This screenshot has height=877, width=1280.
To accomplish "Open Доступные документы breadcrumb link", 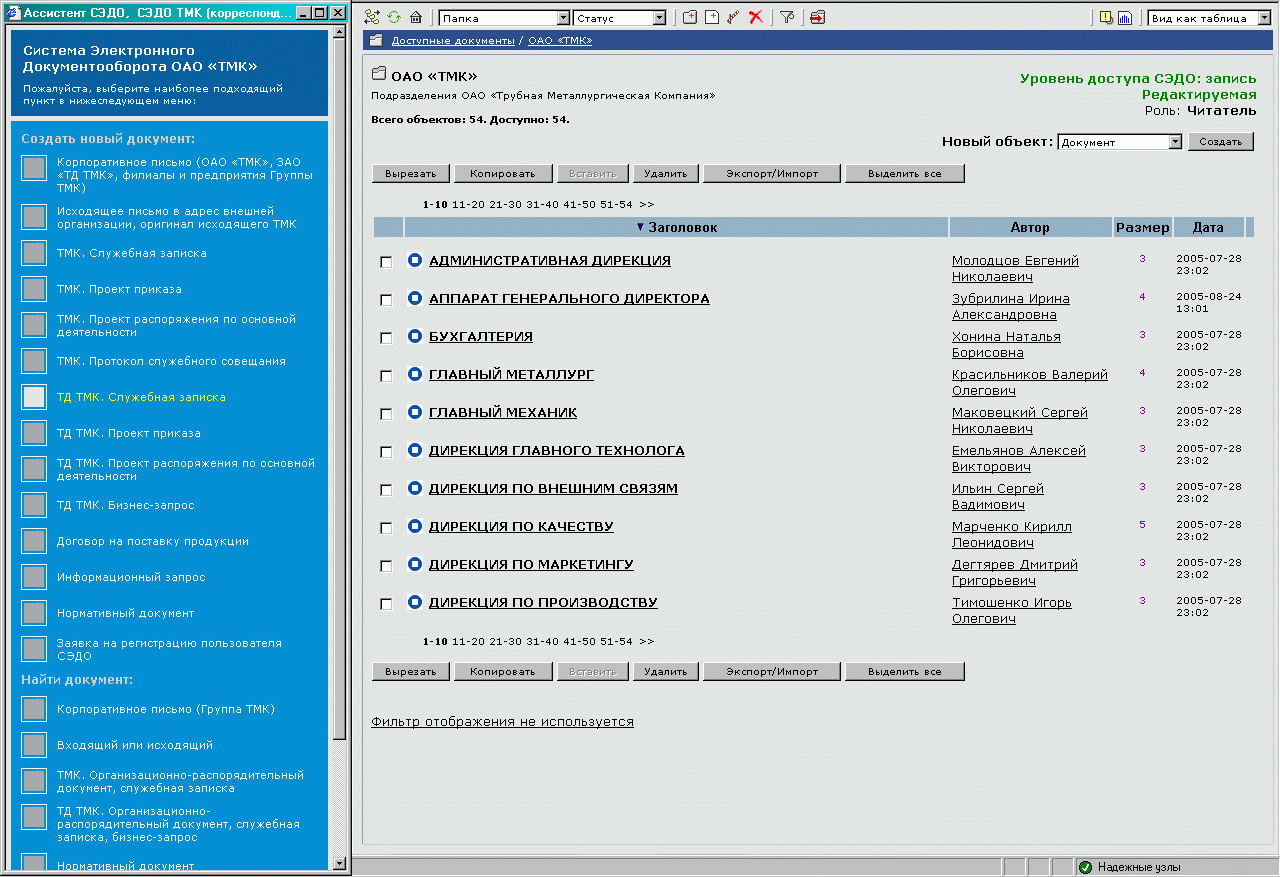I will point(453,41).
